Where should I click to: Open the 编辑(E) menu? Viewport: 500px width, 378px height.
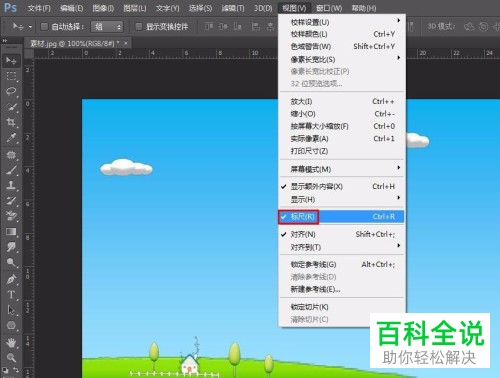[x=72, y=8]
